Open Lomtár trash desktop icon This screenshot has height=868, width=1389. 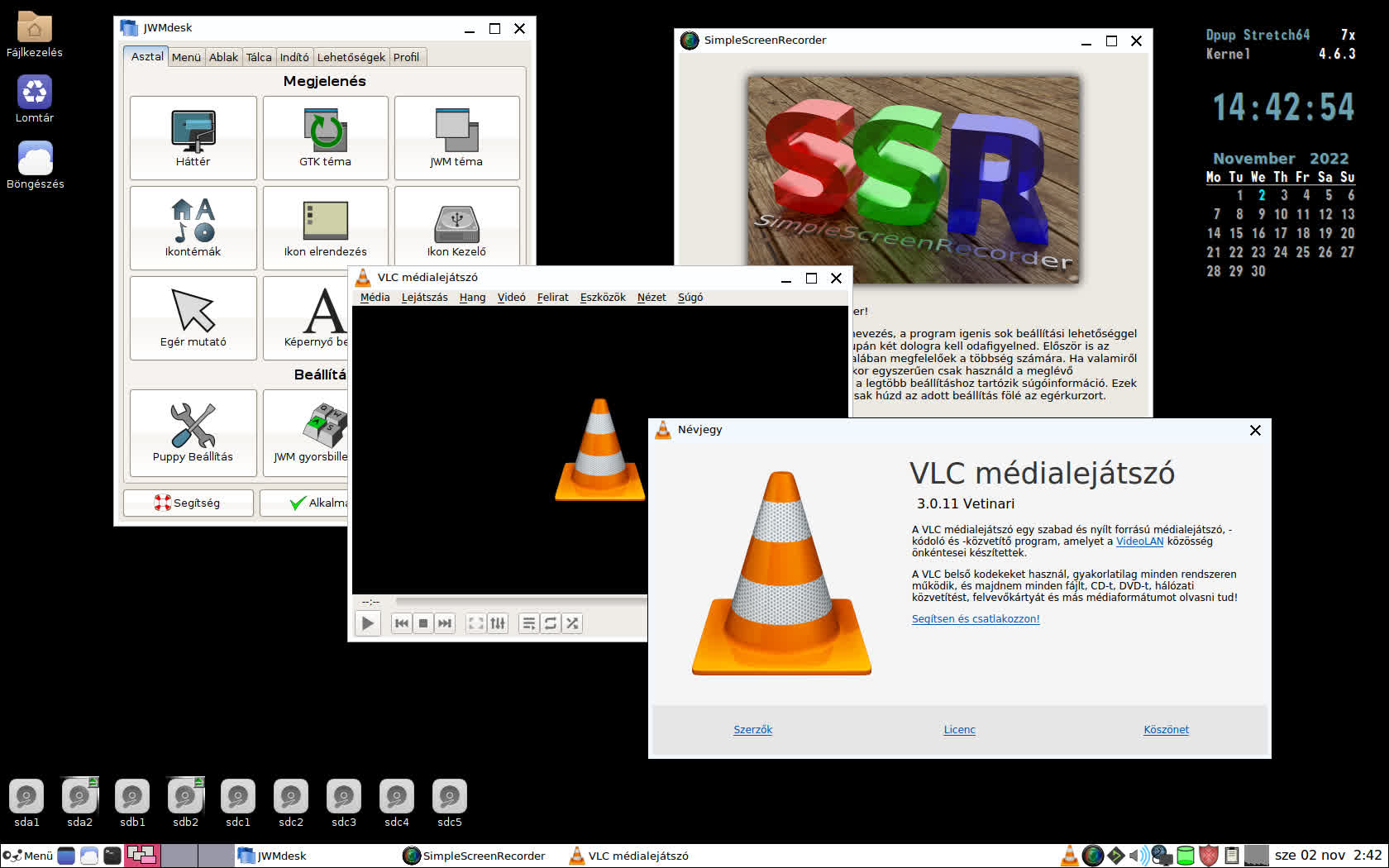point(35,99)
